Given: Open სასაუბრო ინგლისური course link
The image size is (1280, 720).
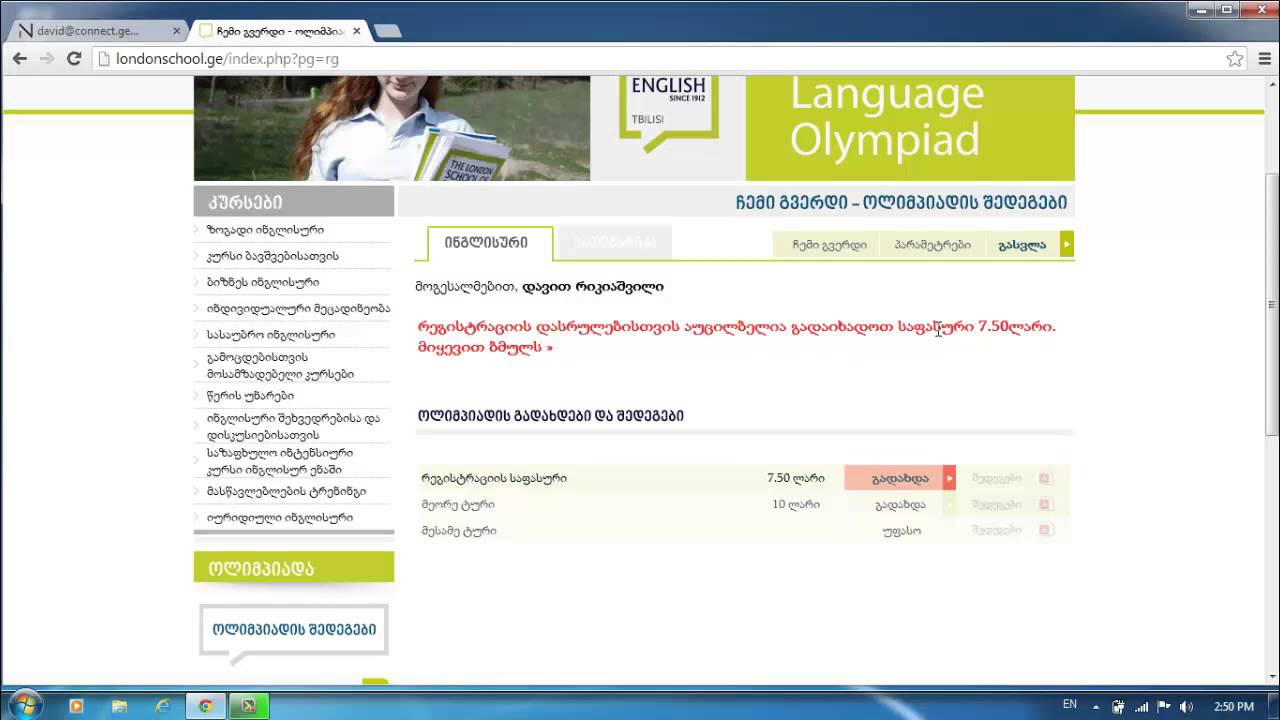Looking at the screenshot, I should pos(271,334).
